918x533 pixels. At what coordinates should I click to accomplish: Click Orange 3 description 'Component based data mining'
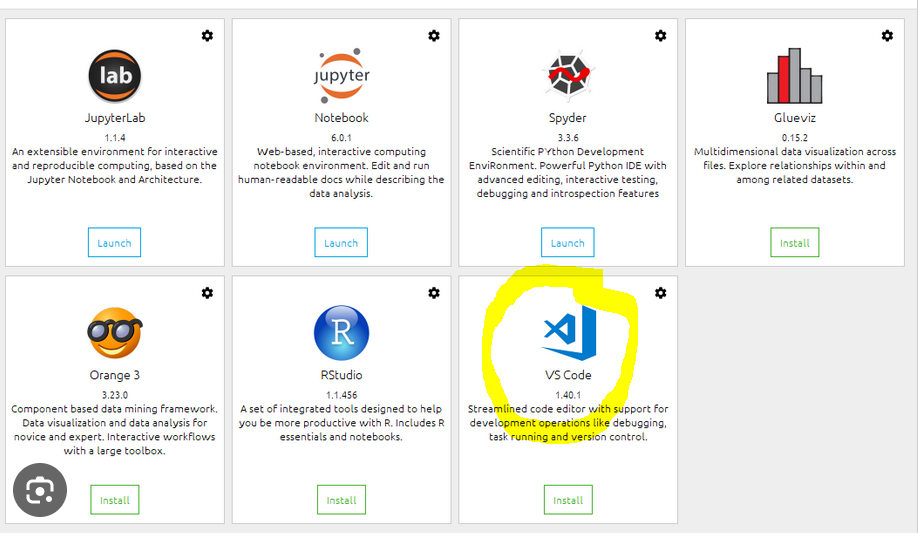coord(115,430)
